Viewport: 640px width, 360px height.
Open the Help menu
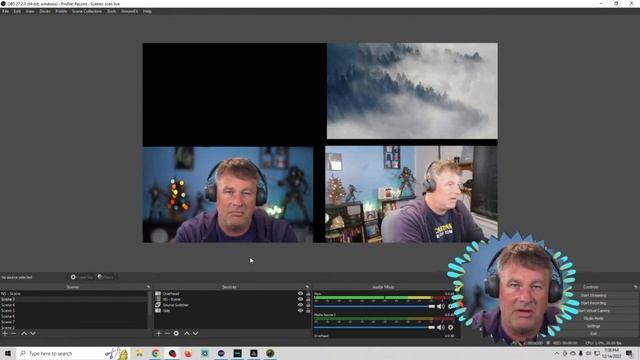[x=147, y=11]
